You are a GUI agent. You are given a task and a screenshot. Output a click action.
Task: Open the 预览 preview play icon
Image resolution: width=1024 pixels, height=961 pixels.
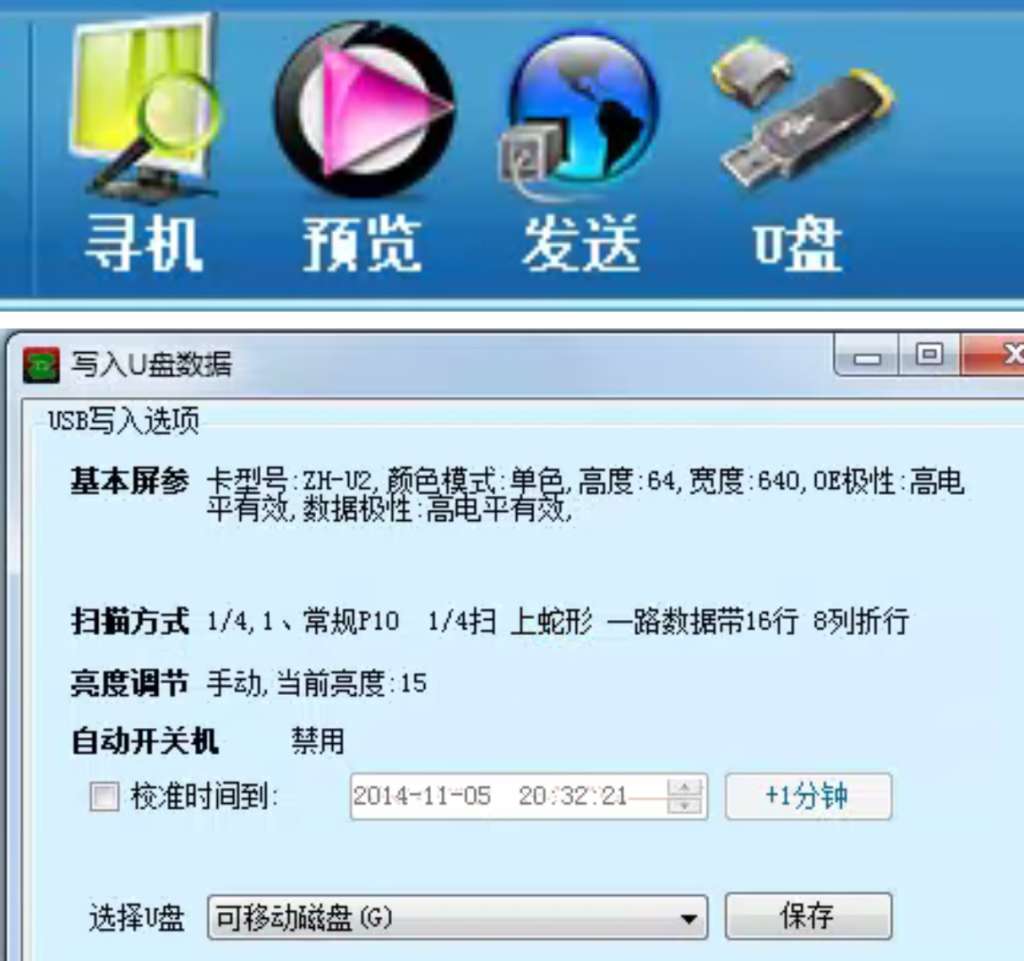(x=363, y=109)
